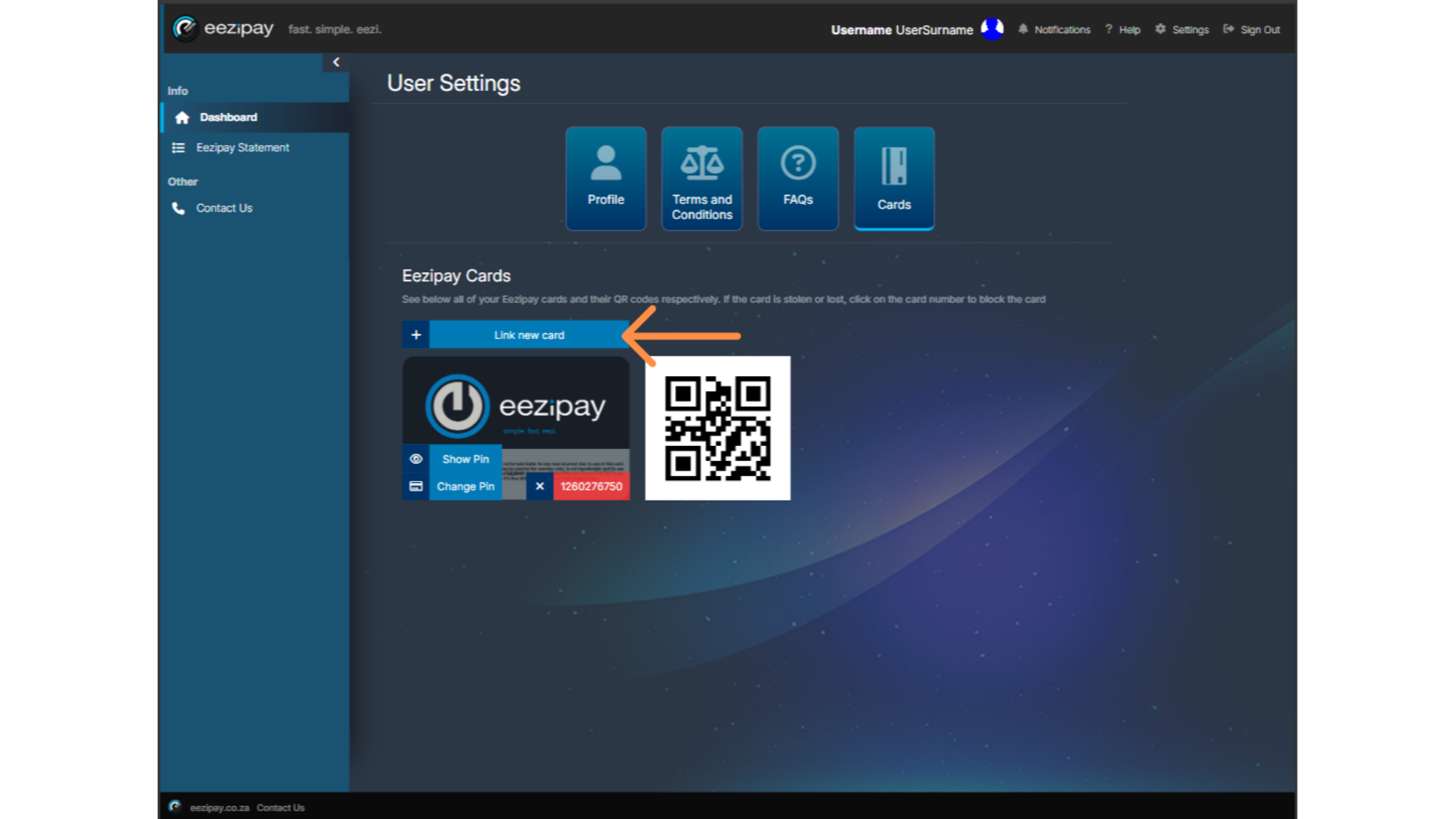Toggle the Show Pin eye icon

click(x=416, y=459)
